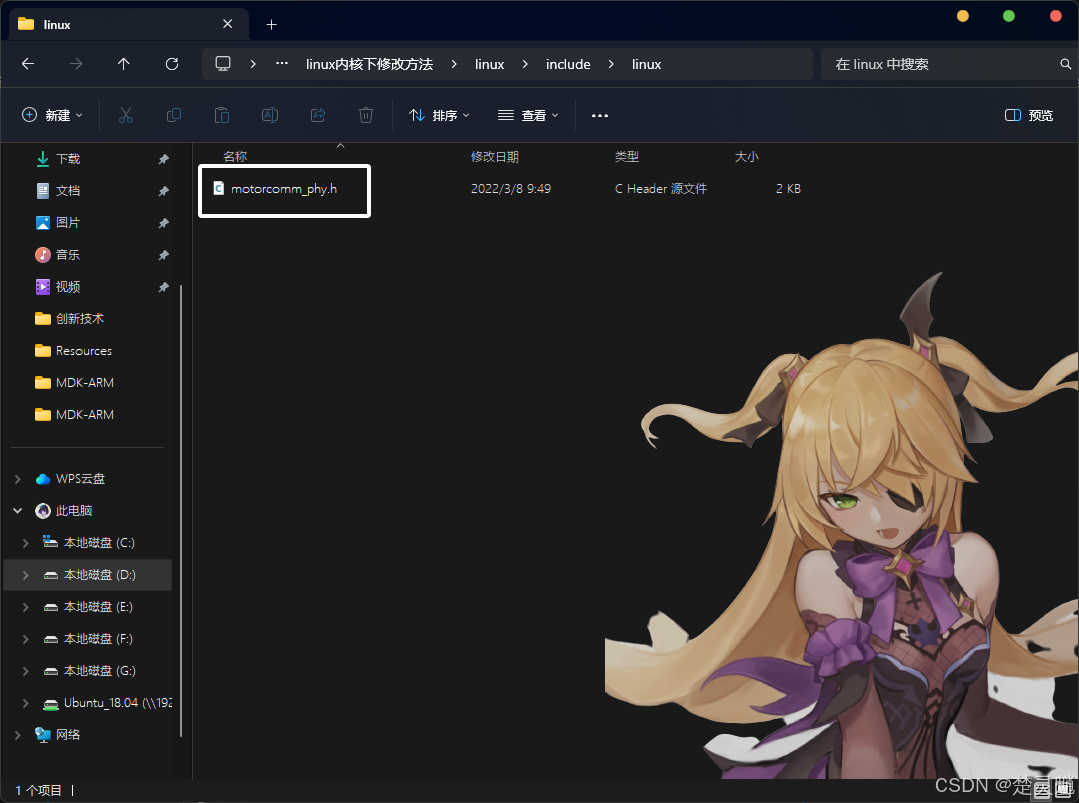Click the green maximize window button
This screenshot has width=1079, height=803.
coord(1009,16)
